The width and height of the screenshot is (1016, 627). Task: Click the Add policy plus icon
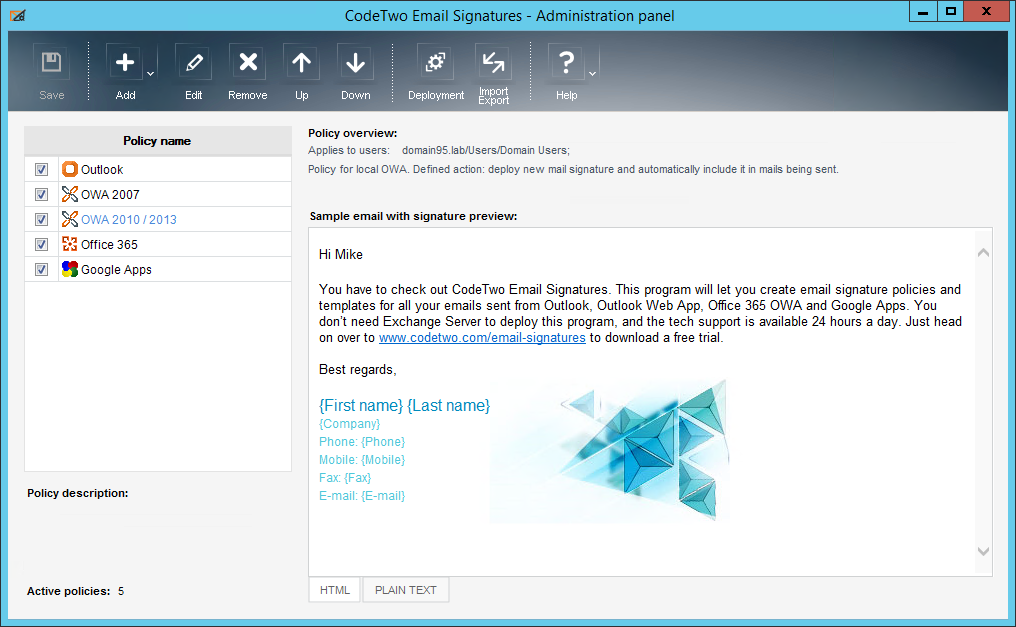coord(124,63)
